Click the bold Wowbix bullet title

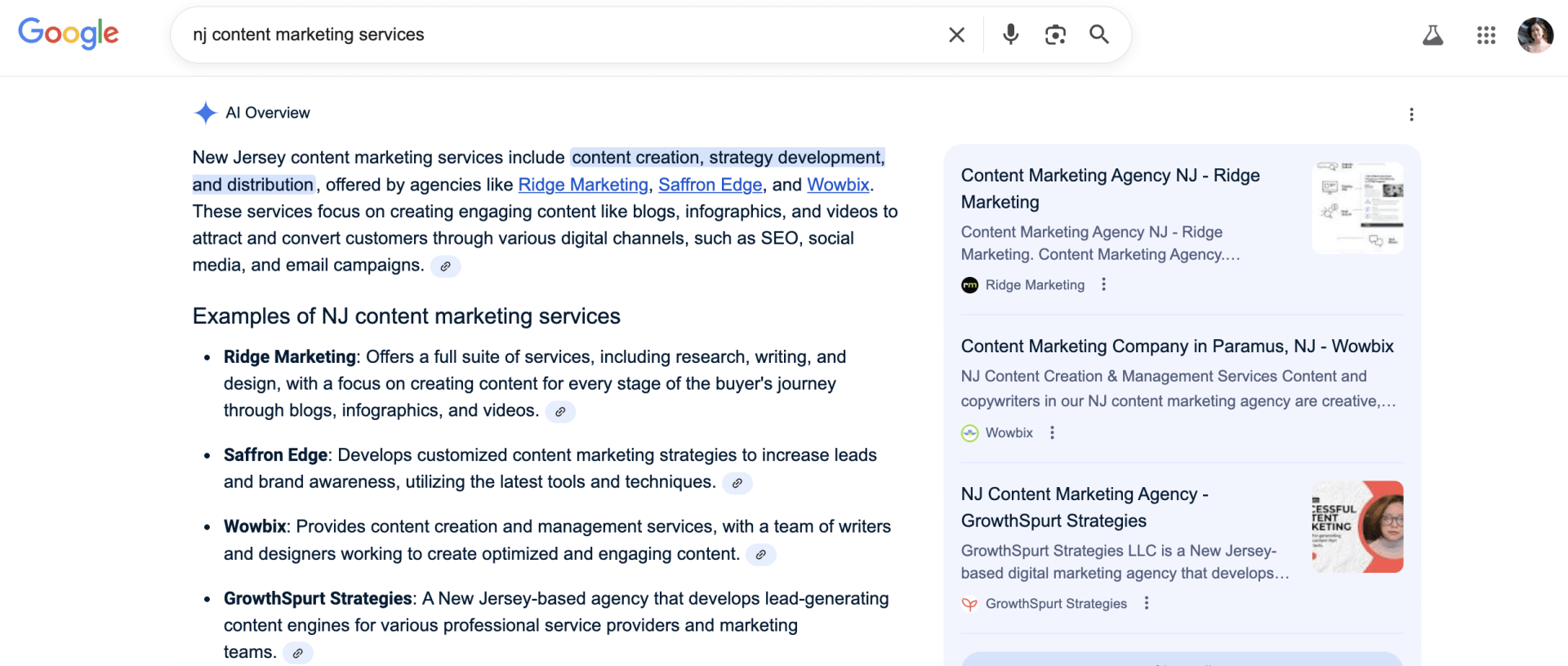point(255,527)
